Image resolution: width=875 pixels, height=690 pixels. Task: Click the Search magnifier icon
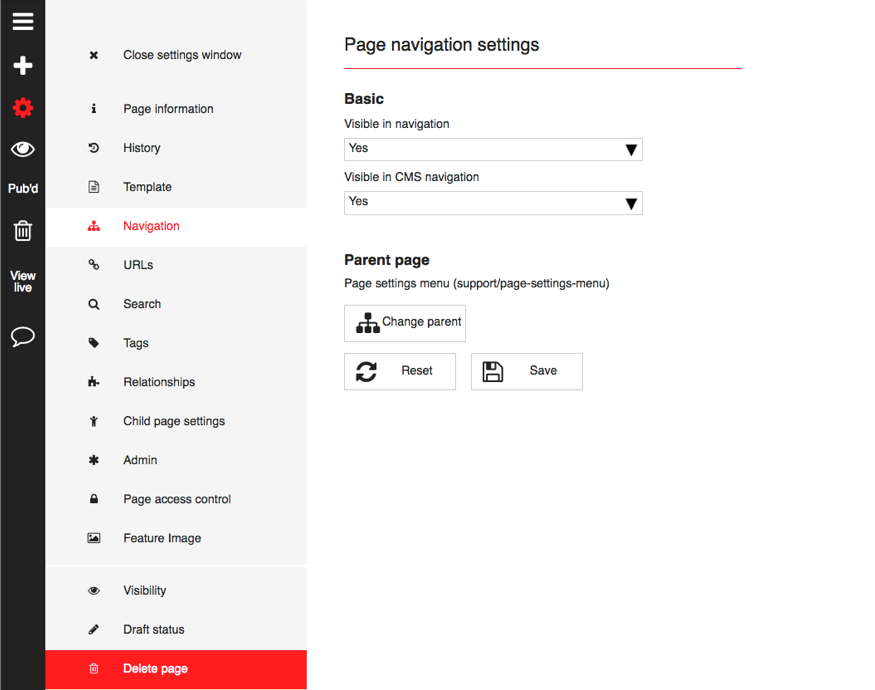click(94, 304)
